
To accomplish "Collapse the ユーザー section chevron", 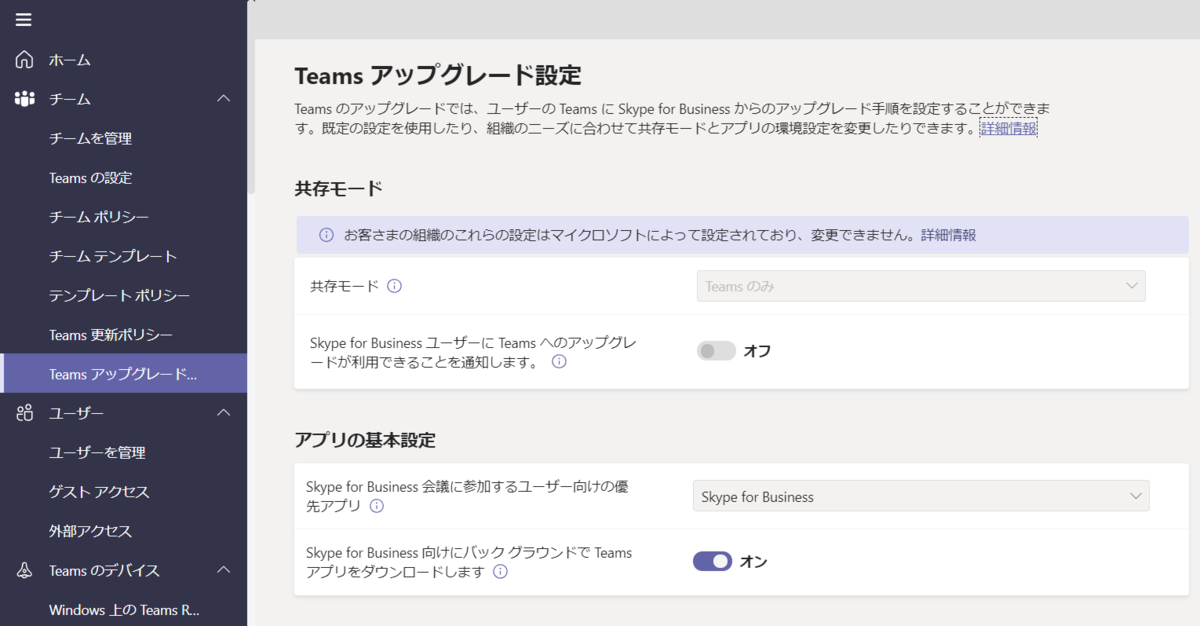I will pyautogui.click(x=224, y=413).
